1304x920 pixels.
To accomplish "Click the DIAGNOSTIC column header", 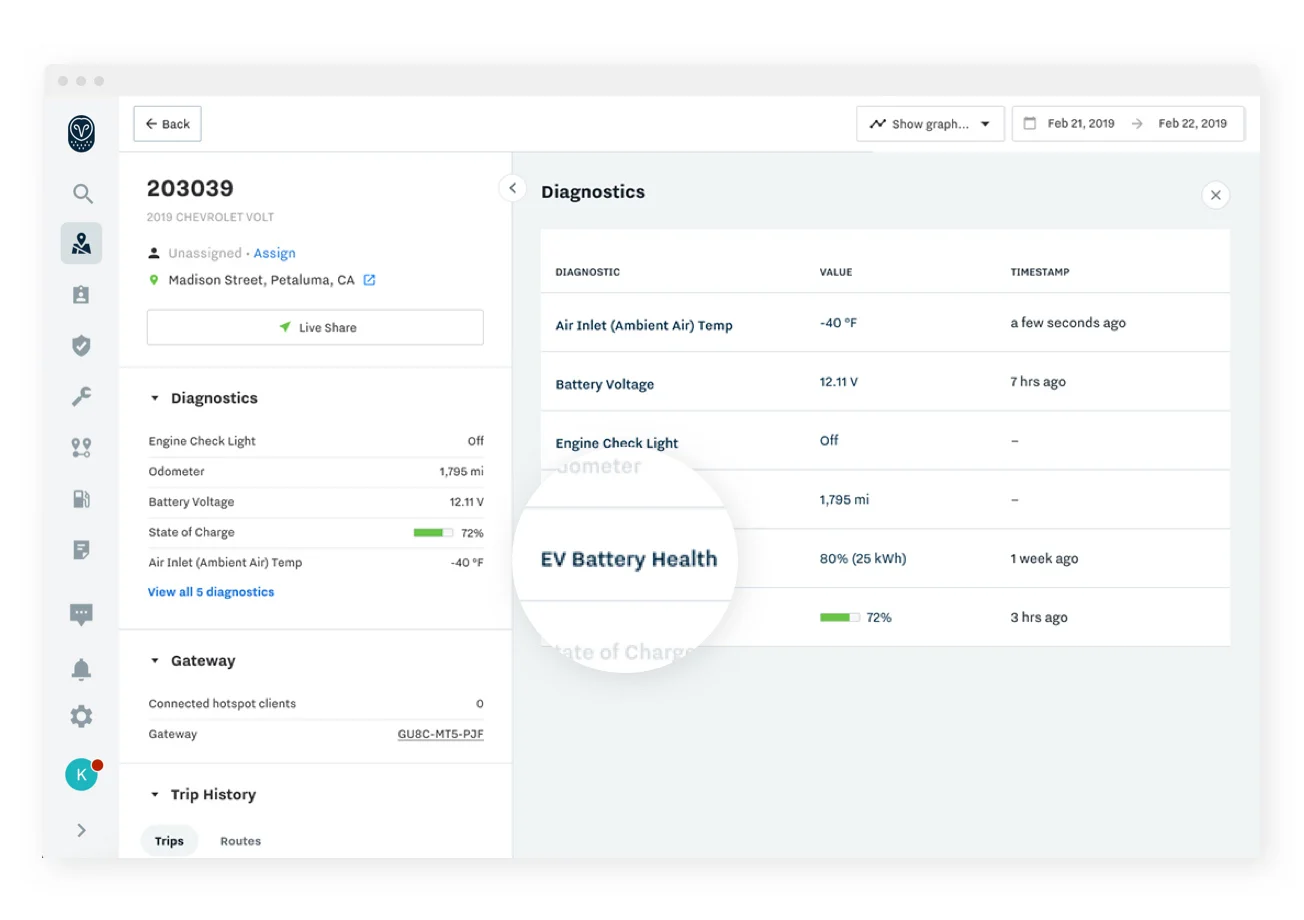I will point(587,272).
